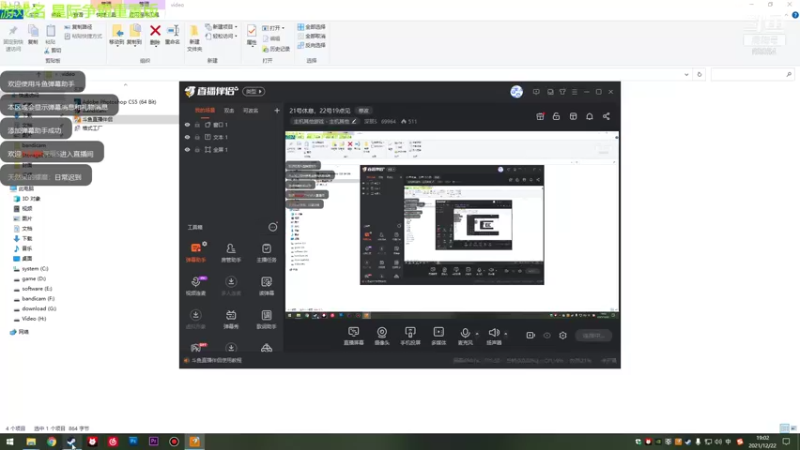Screen dimensions: 800x450
Task: Click the 扬声器 speaker icon
Action: [493, 333]
